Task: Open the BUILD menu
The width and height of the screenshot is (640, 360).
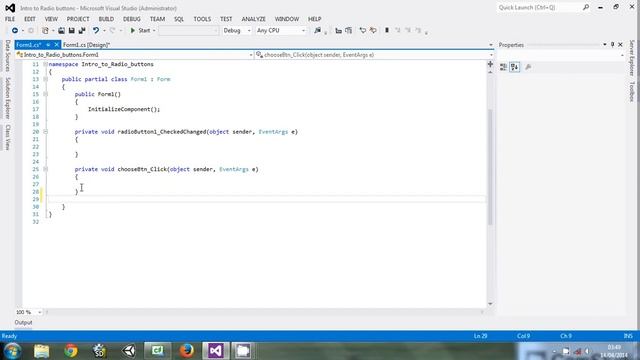Action: pos(106,19)
